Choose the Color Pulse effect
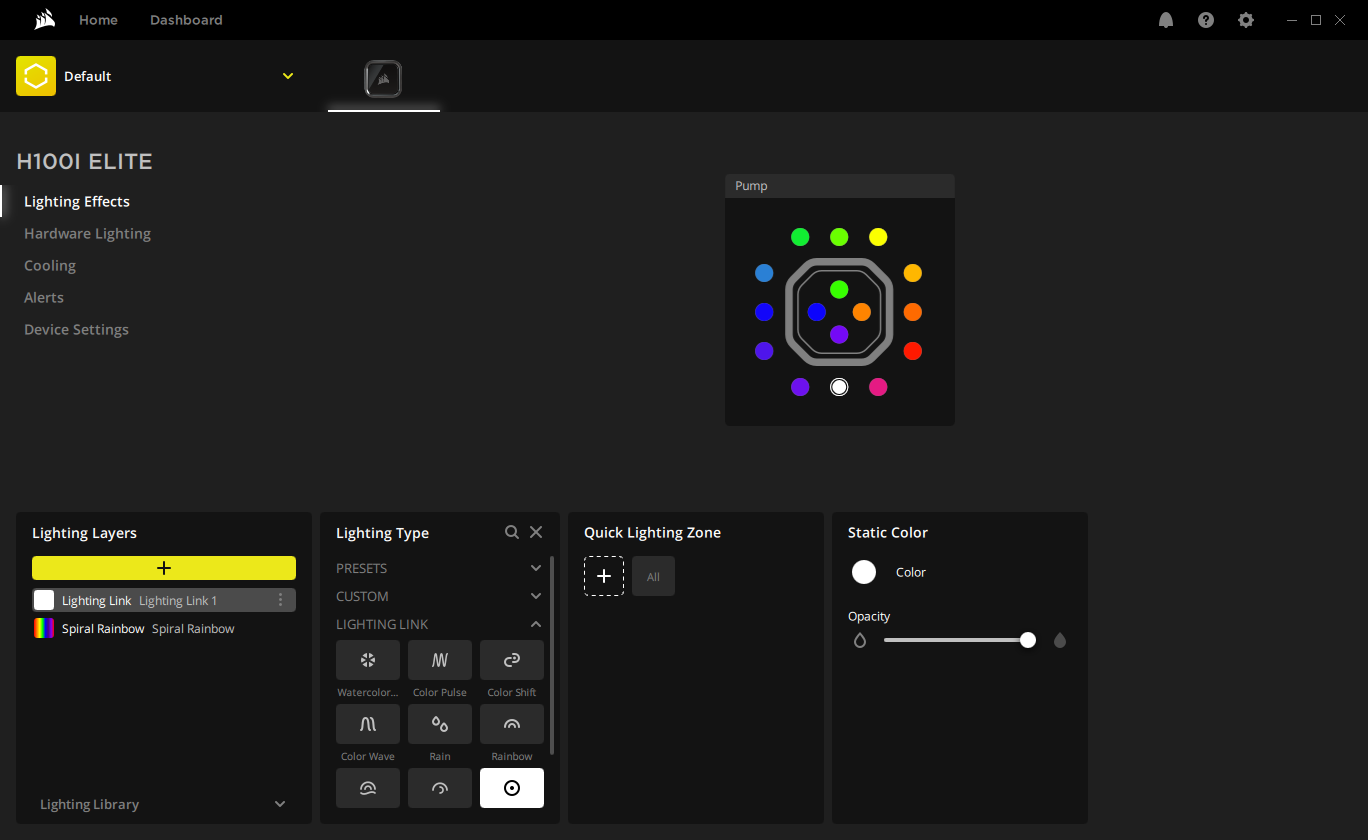The image size is (1368, 840). (x=440, y=660)
